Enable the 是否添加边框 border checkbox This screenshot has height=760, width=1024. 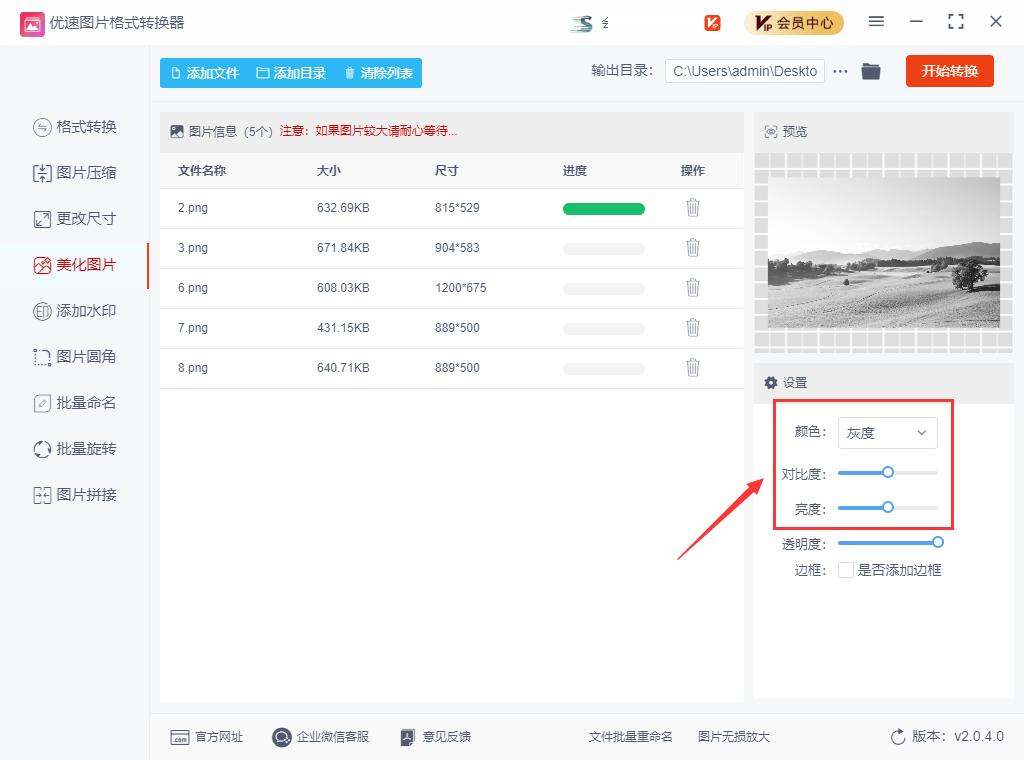[x=845, y=570]
